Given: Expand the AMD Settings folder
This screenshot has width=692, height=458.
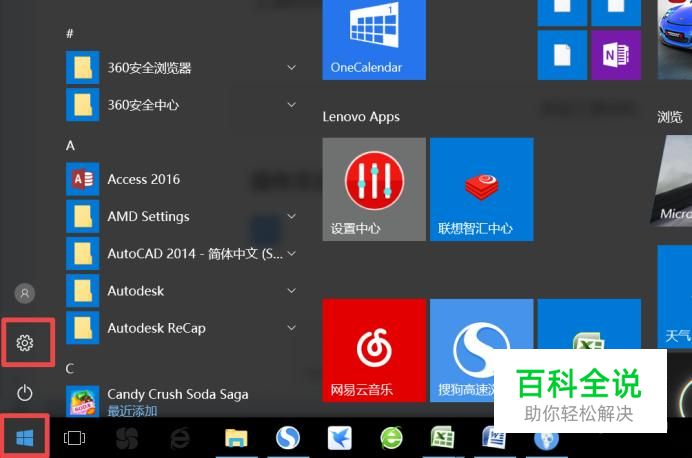Looking at the screenshot, I should pos(291,216).
